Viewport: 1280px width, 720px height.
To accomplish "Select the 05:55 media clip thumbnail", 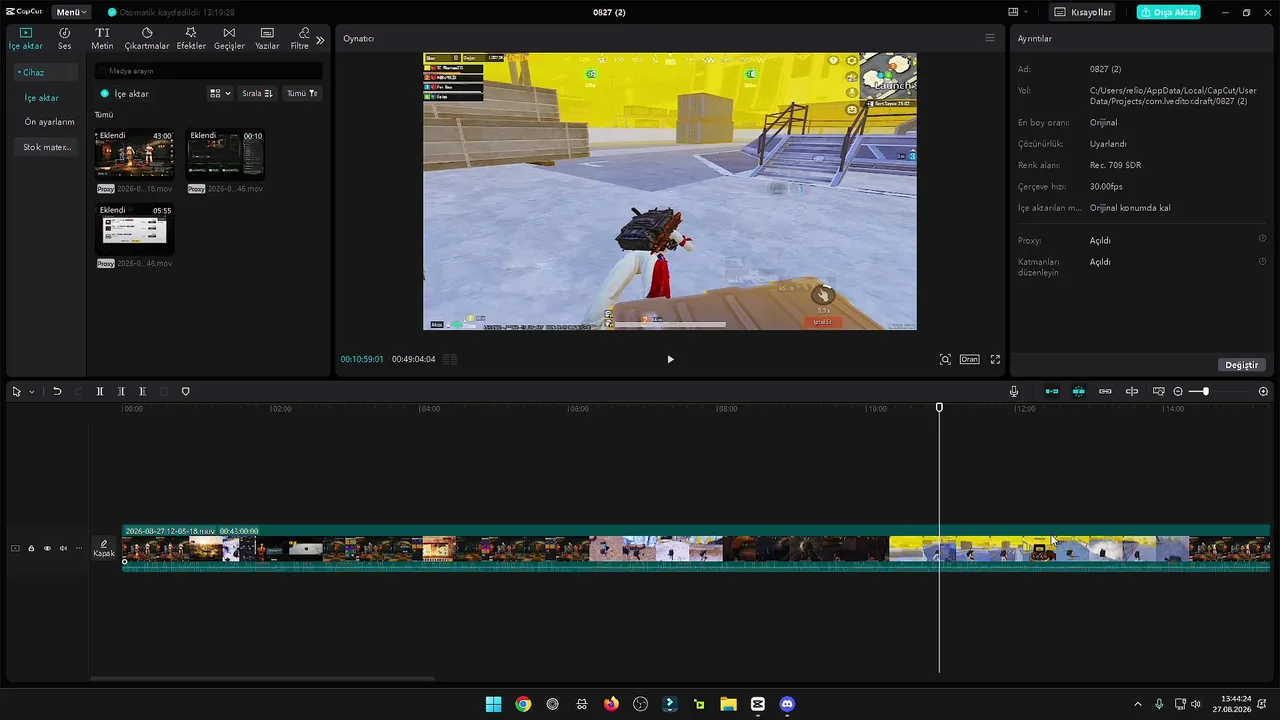I will tap(134, 229).
